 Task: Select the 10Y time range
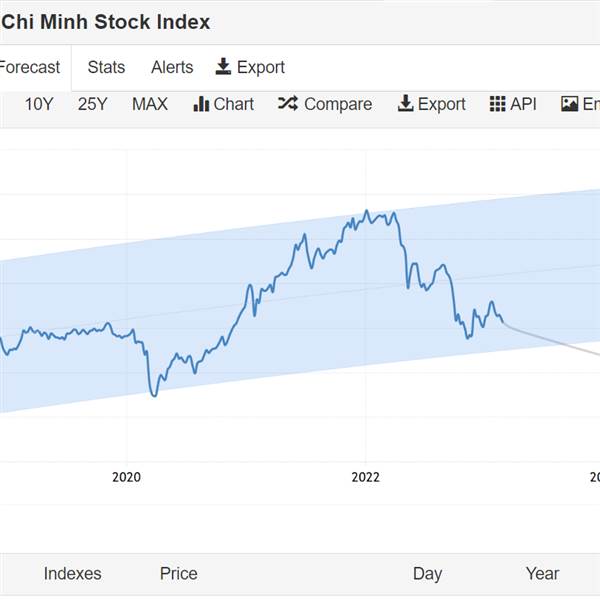click(39, 104)
